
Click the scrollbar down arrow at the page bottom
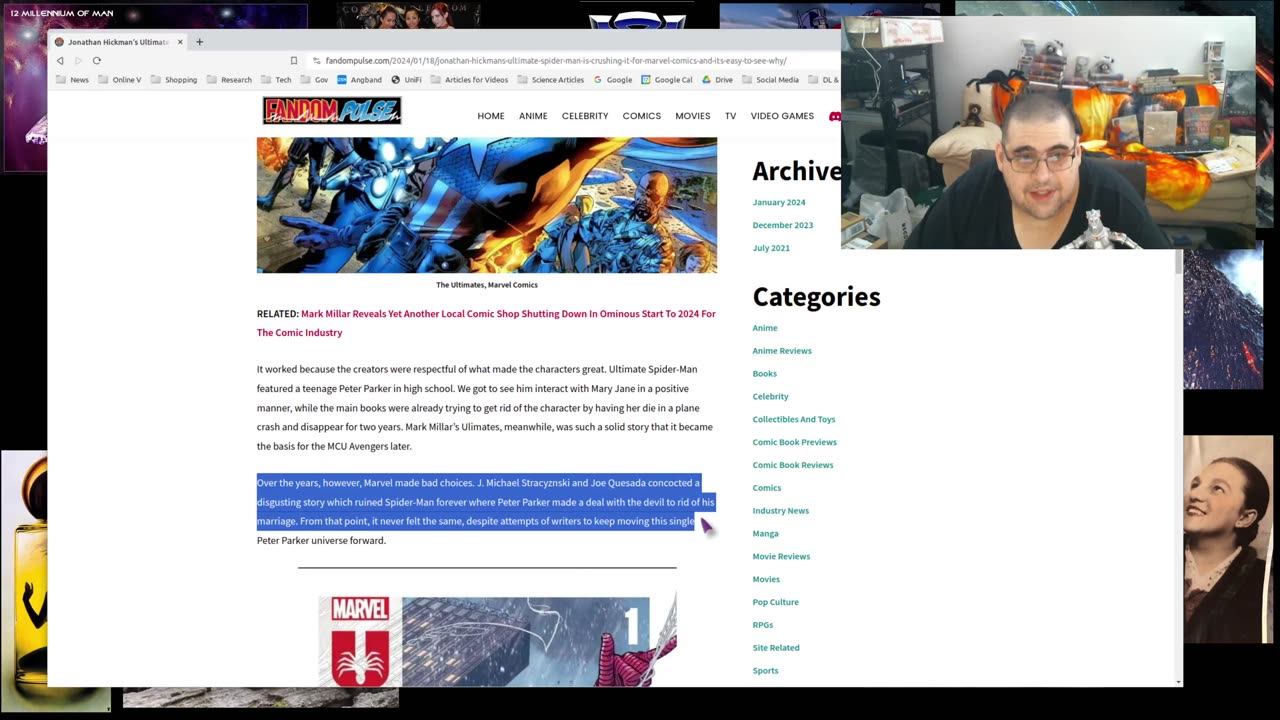[x=1178, y=682]
